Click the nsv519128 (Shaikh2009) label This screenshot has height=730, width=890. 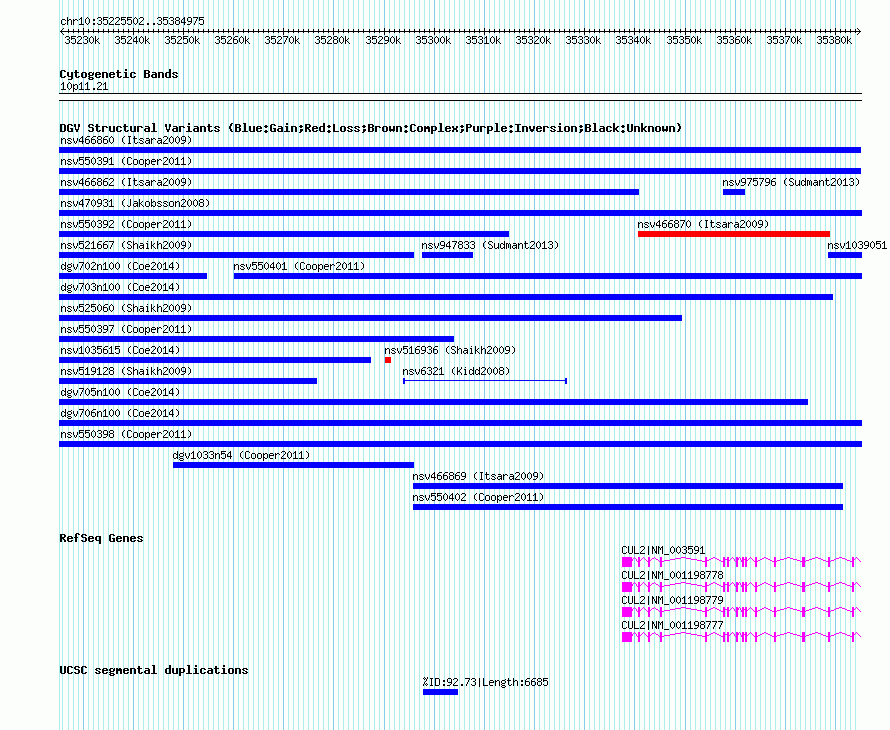tap(126, 371)
